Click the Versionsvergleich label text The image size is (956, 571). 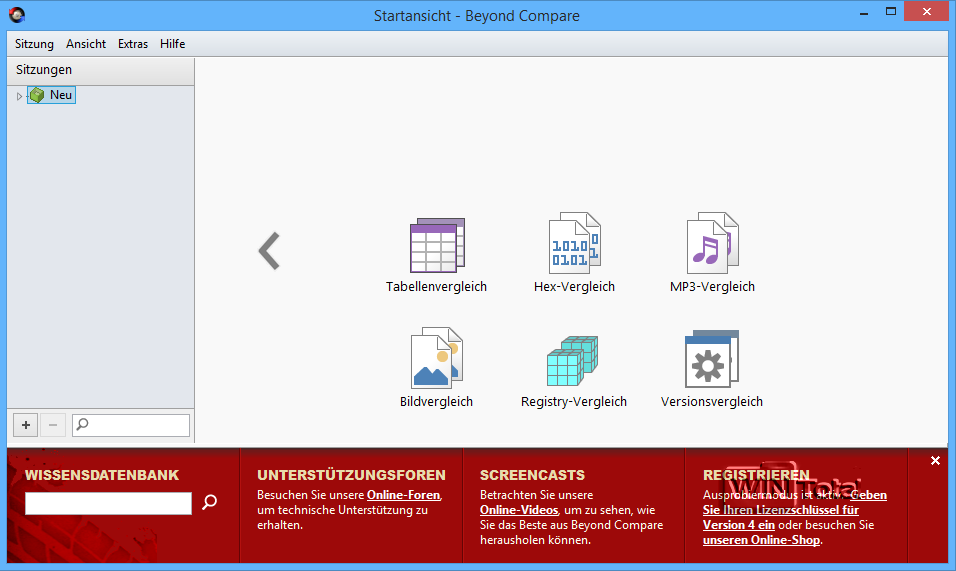[712, 402]
